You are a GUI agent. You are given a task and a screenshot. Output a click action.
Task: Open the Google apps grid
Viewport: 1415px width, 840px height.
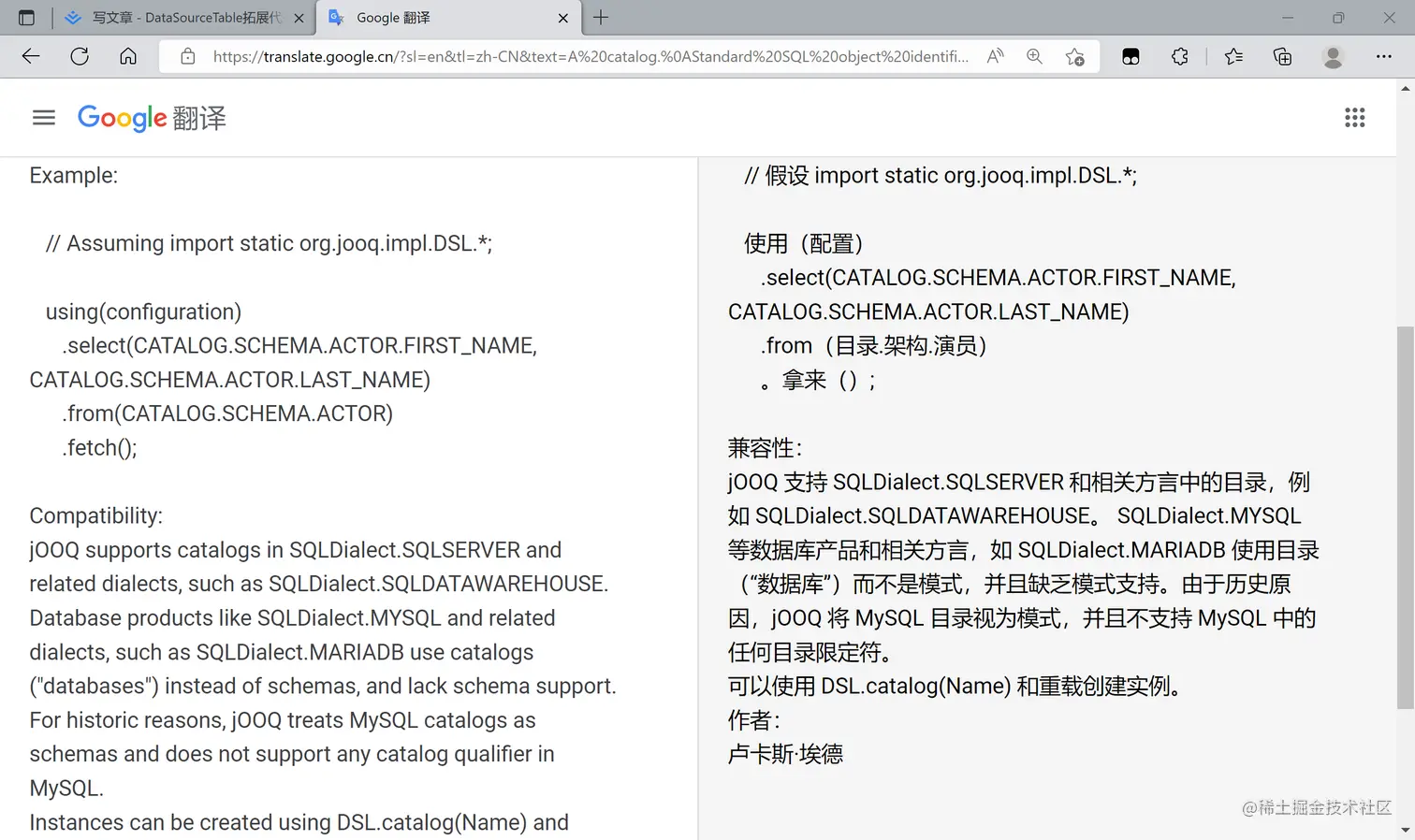click(1354, 118)
